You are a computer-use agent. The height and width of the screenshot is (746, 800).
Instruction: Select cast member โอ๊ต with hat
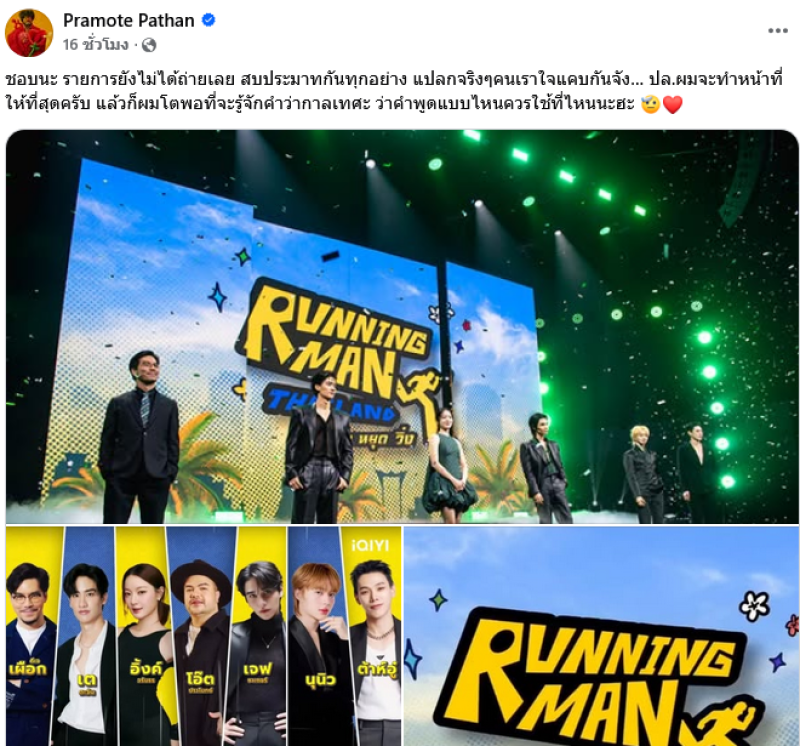(x=202, y=636)
